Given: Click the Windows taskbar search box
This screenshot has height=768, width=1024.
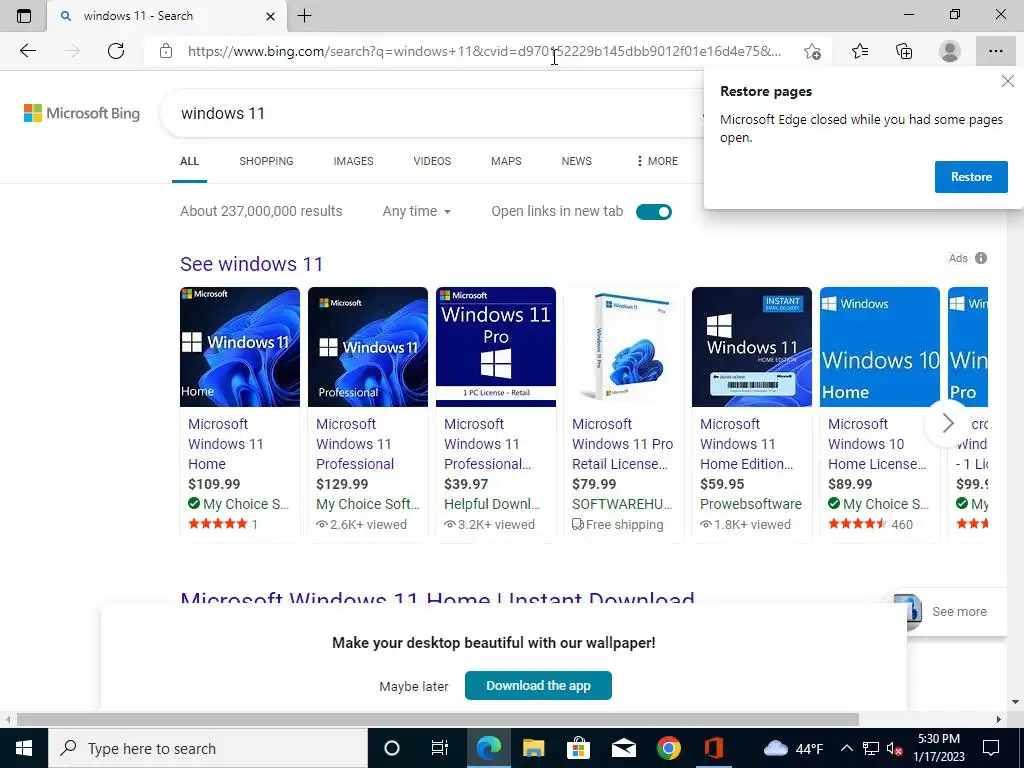Looking at the screenshot, I should [208, 748].
